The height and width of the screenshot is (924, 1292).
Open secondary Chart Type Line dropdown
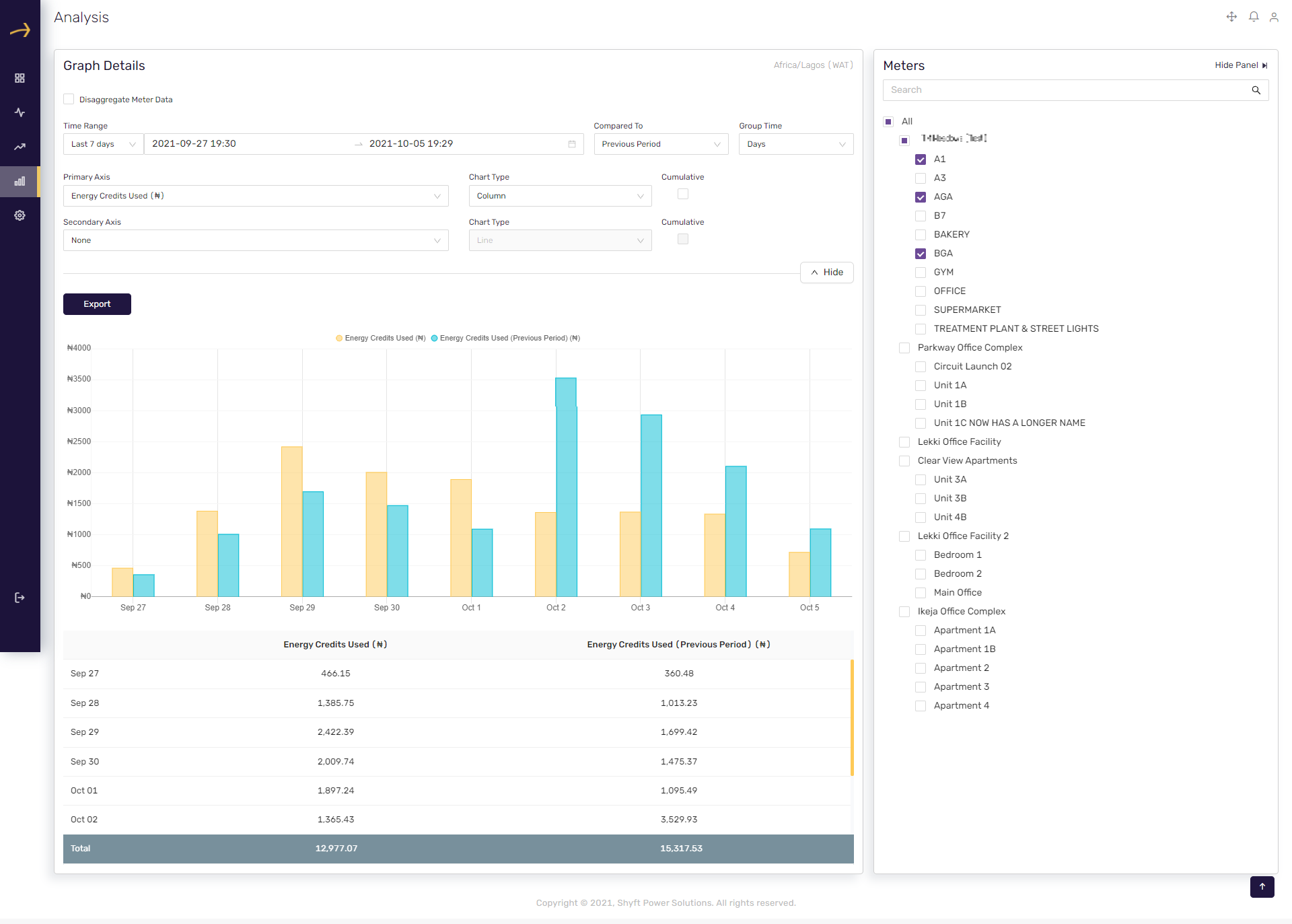pyautogui.click(x=560, y=240)
